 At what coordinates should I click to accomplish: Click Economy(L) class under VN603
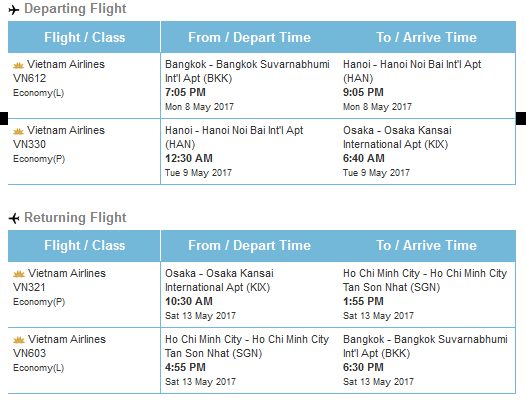click(39, 368)
